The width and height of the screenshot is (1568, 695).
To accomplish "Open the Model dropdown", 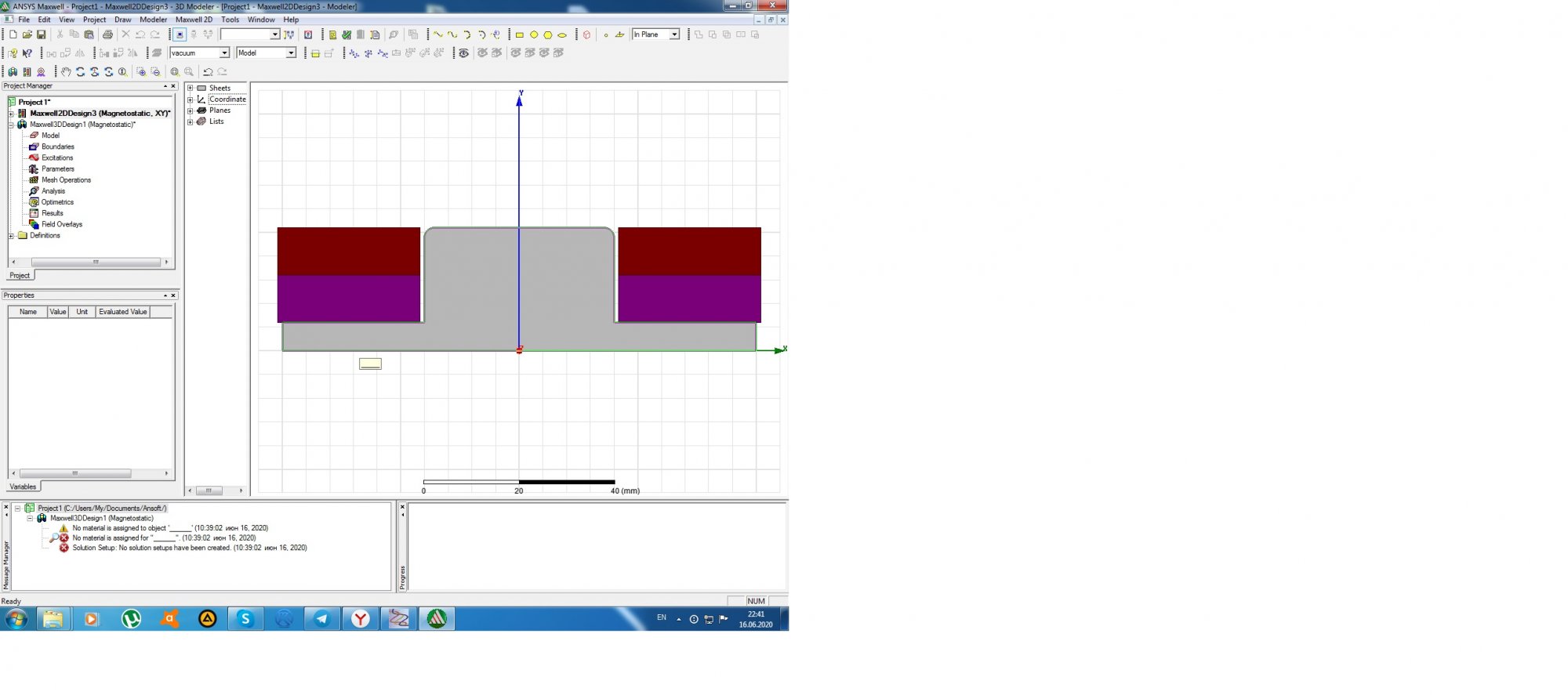I will click(x=291, y=53).
